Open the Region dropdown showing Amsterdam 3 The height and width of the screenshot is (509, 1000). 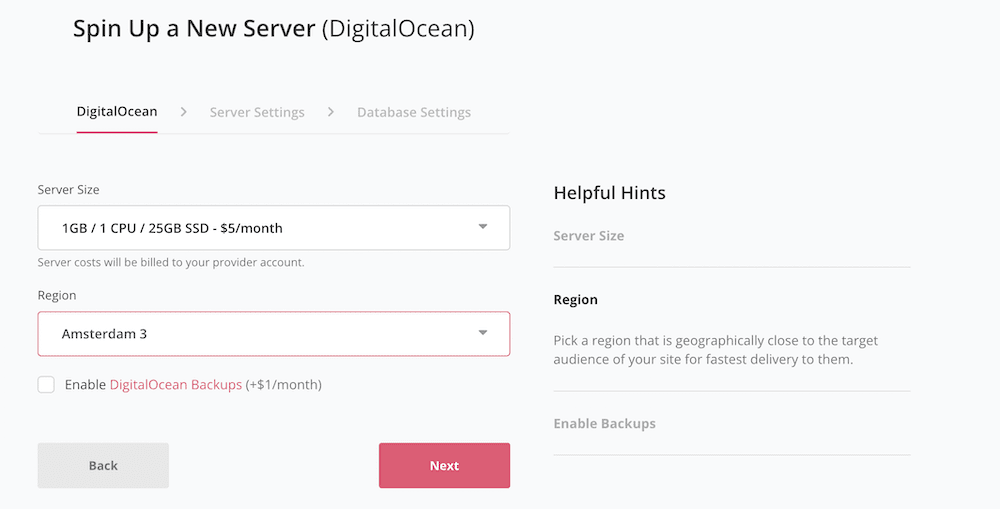point(274,334)
